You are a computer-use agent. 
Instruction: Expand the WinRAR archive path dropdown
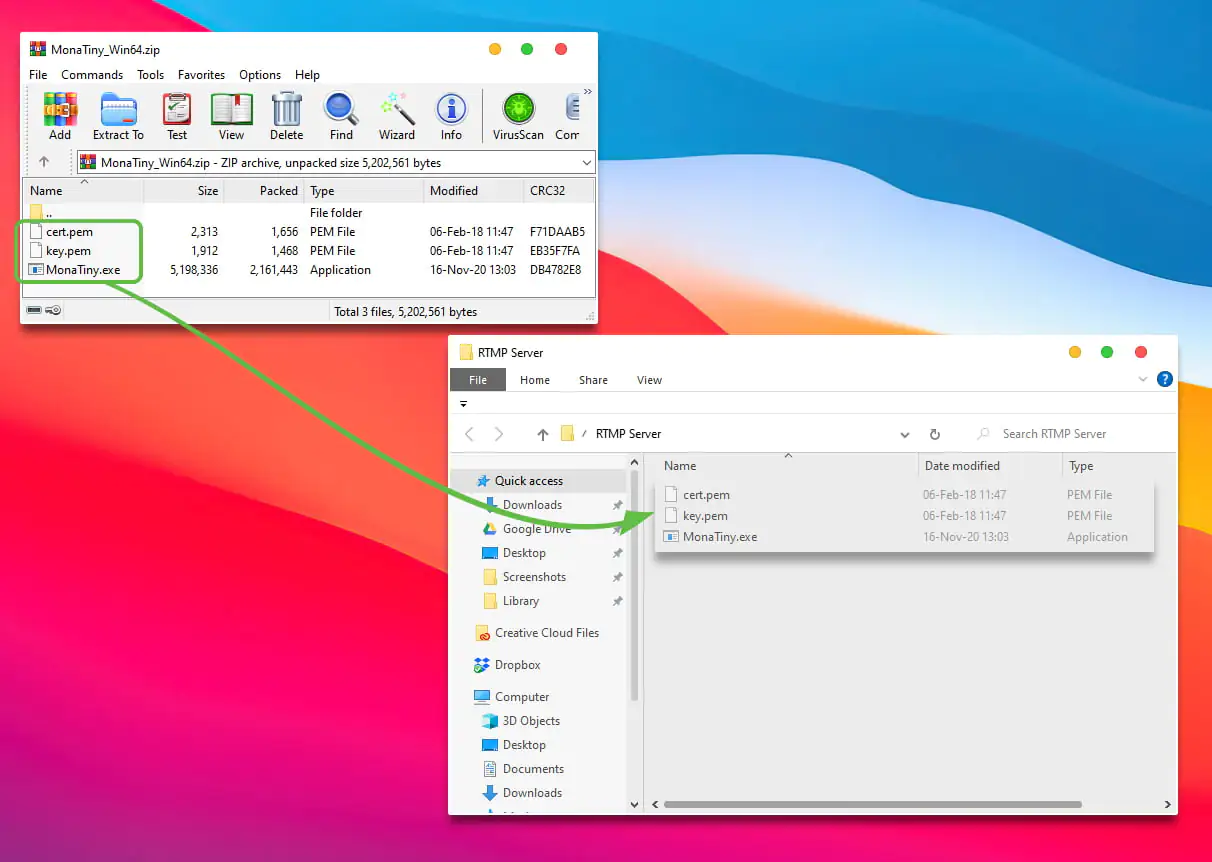[586, 163]
